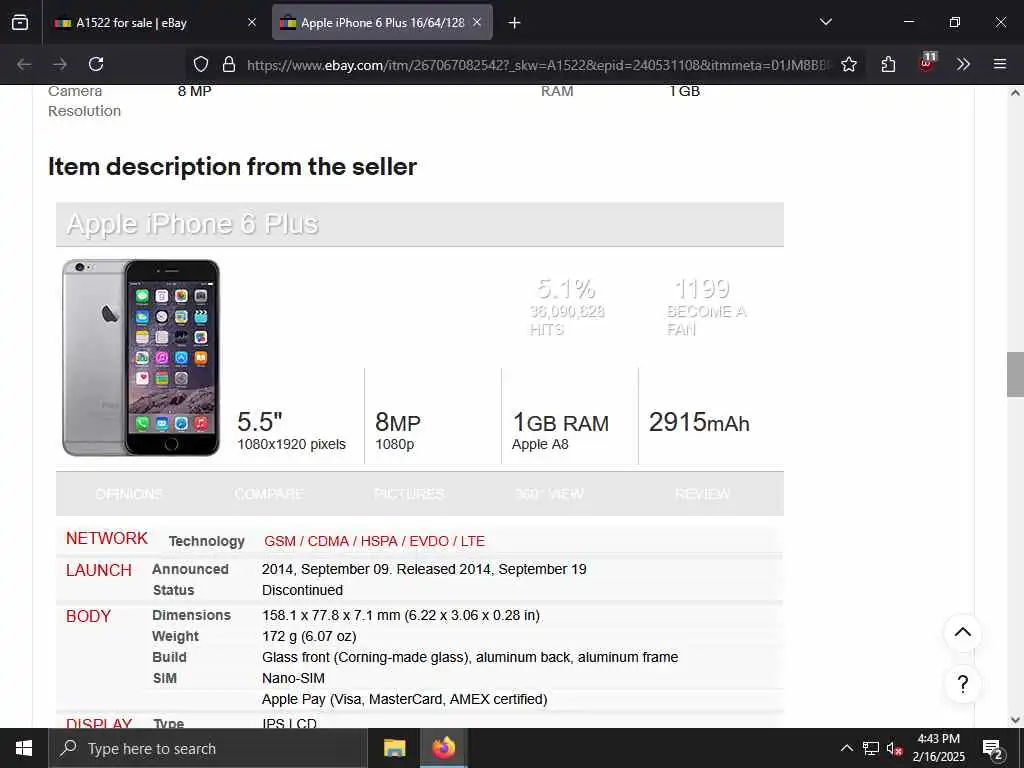Click the BODY section heading
Image resolution: width=1024 pixels, height=768 pixels.
[88, 616]
